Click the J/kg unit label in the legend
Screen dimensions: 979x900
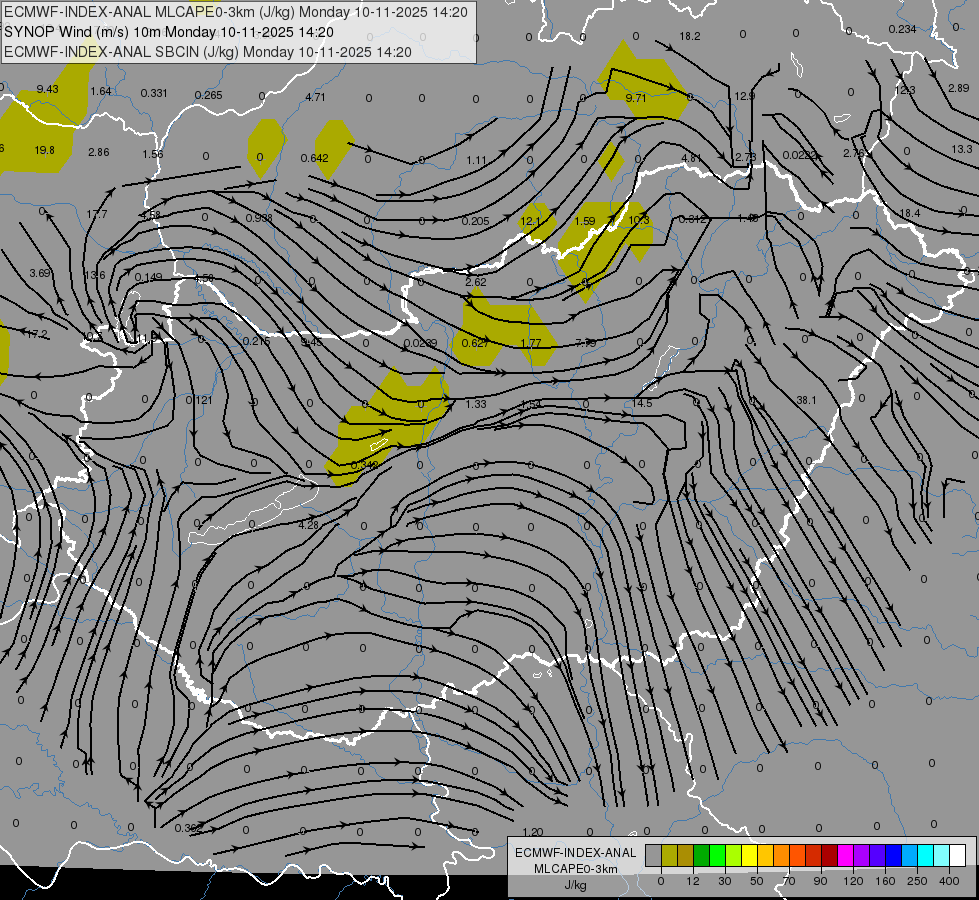[575, 885]
